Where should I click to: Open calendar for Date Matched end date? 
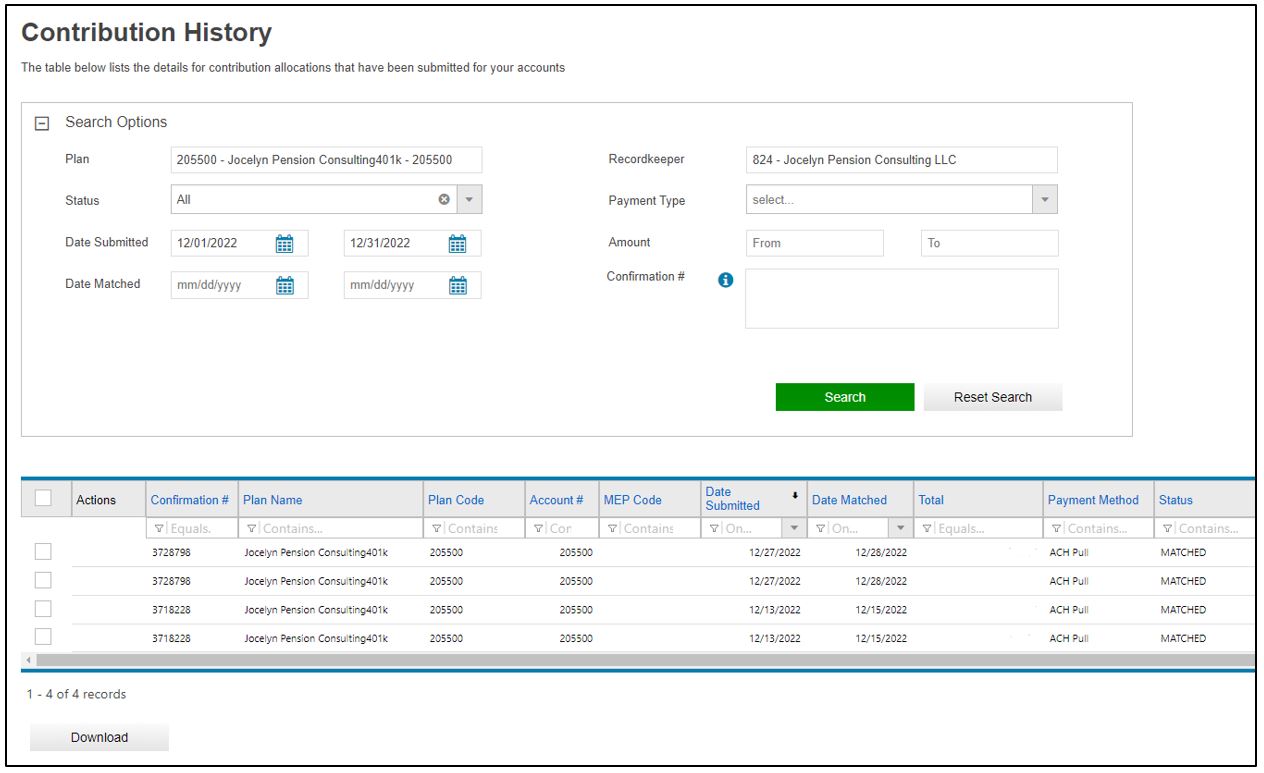[457, 285]
